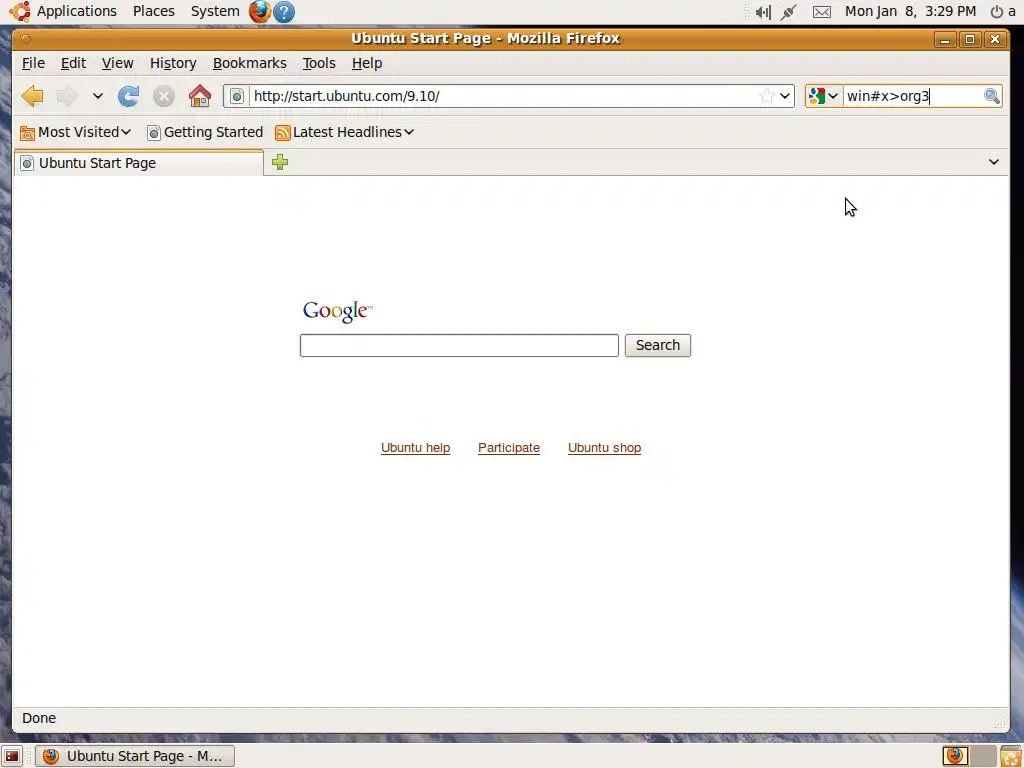The height and width of the screenshot is (768, 1024).
Task: Switch to the second workspace in switcher
Action: point(983,756)
